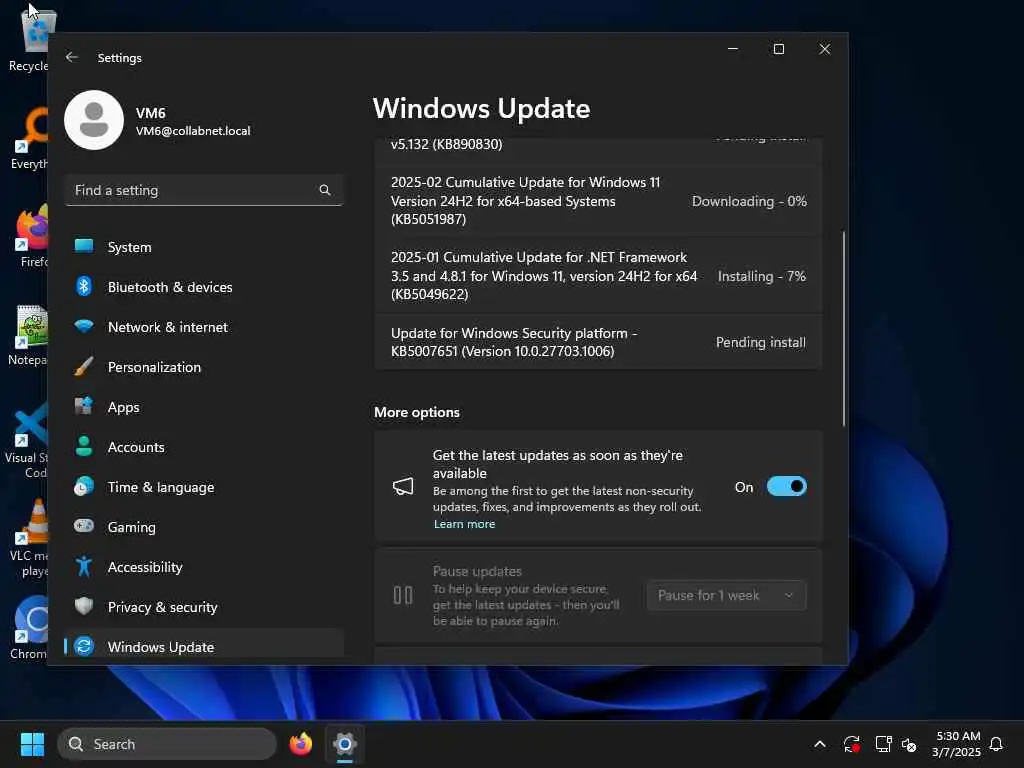Click the Windows Update sync icon in sidebar

tap(84, 646)
